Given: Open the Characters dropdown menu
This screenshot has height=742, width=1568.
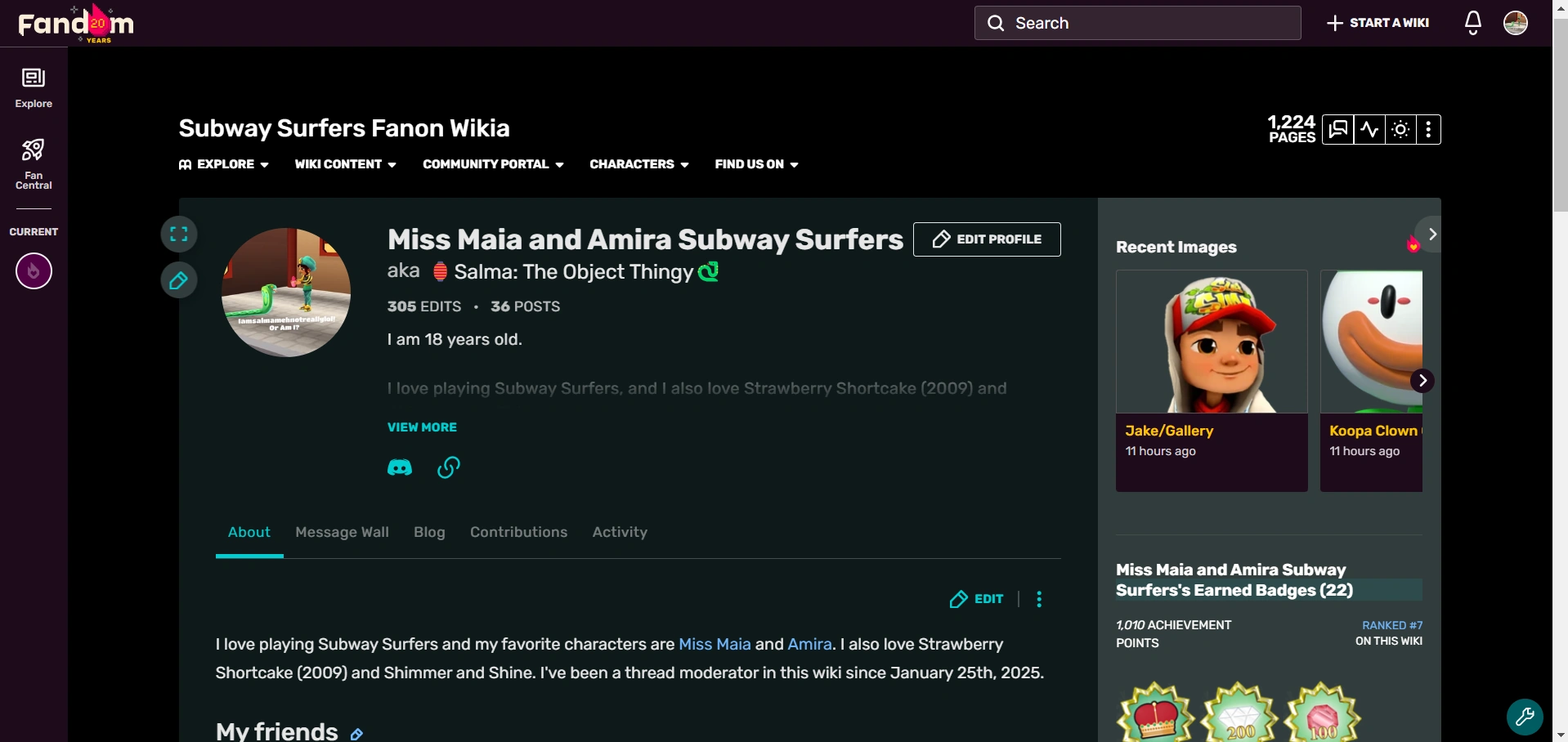Looking at the screenshot, I should pos(638,164).
